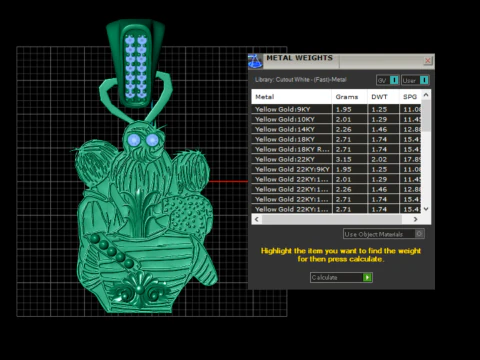The width and height of the screenshot is (480, 360).
Task: Select Yellow Gold 22KY:1... row with 2.01 grams
Action: click(336, 179)
